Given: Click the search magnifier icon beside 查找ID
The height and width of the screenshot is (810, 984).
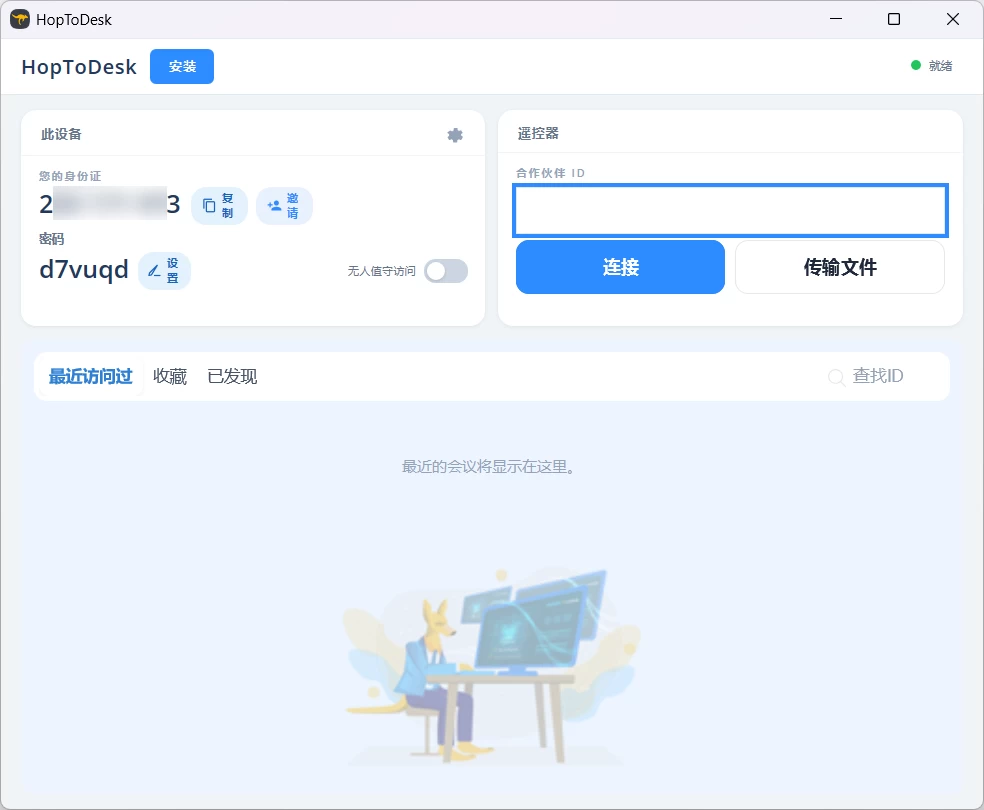Looking at the screenshot, I should click(836, 376).
